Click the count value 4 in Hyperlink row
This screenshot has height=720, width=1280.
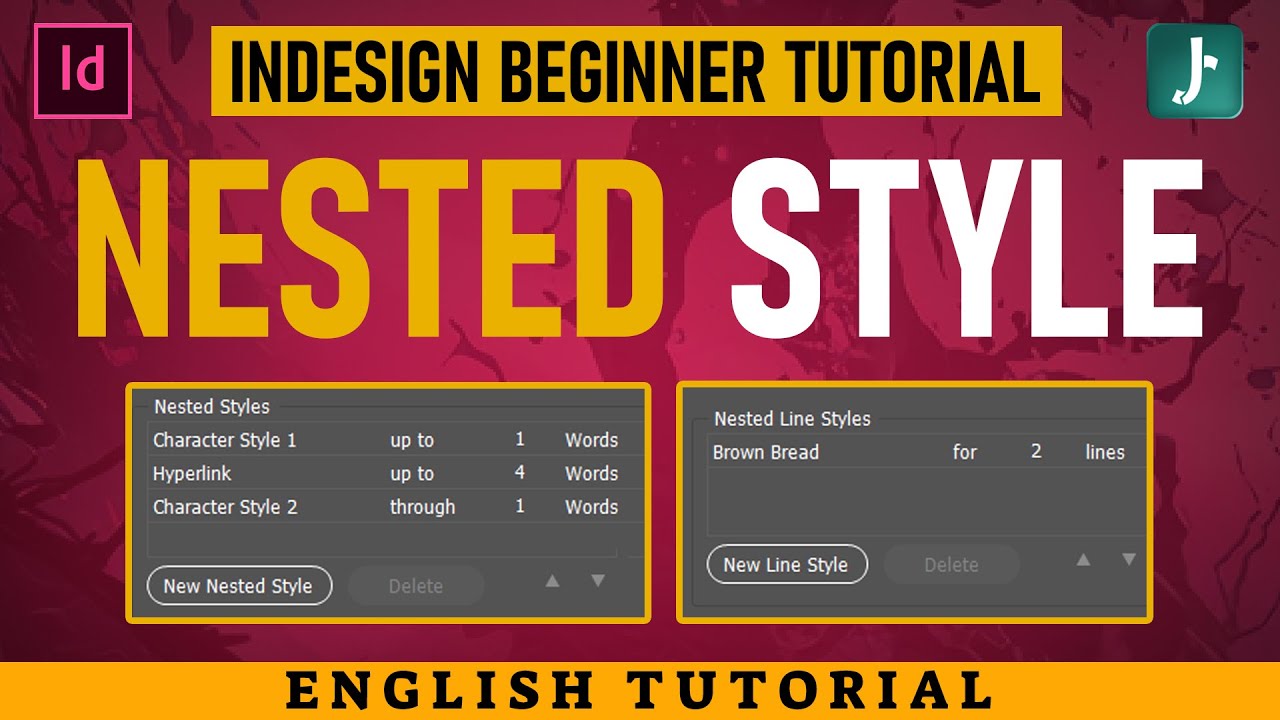(x=520, y=473)
